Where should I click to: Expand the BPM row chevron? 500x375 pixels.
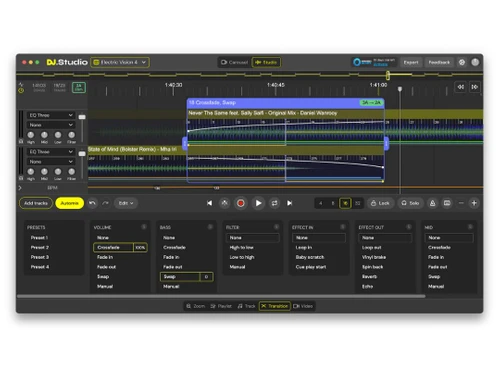pos(20,188)
